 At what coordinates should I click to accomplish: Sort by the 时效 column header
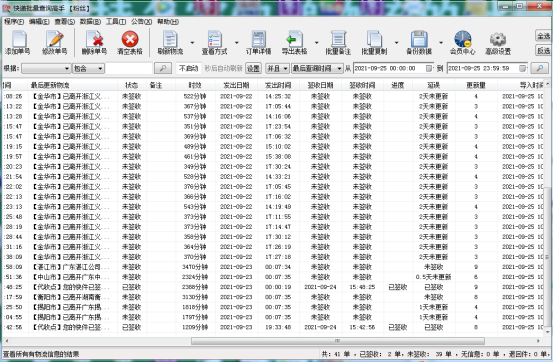click(195, 85)
